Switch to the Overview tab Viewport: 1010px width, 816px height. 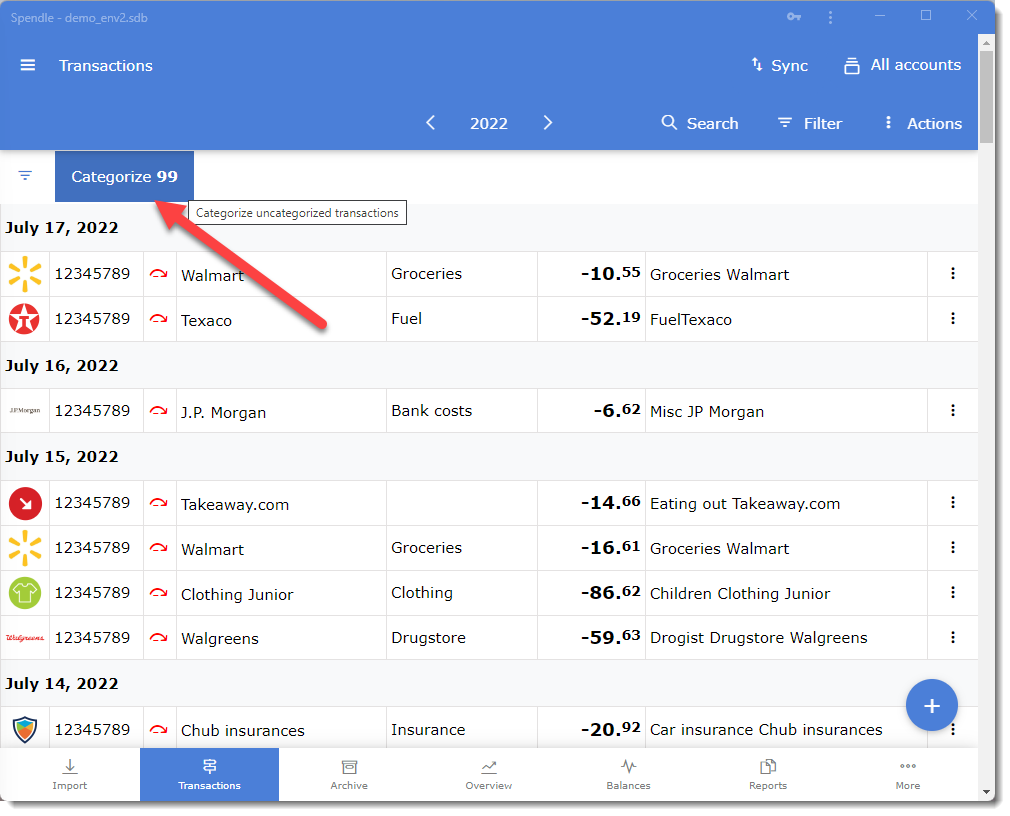click(x=489, y=774)
